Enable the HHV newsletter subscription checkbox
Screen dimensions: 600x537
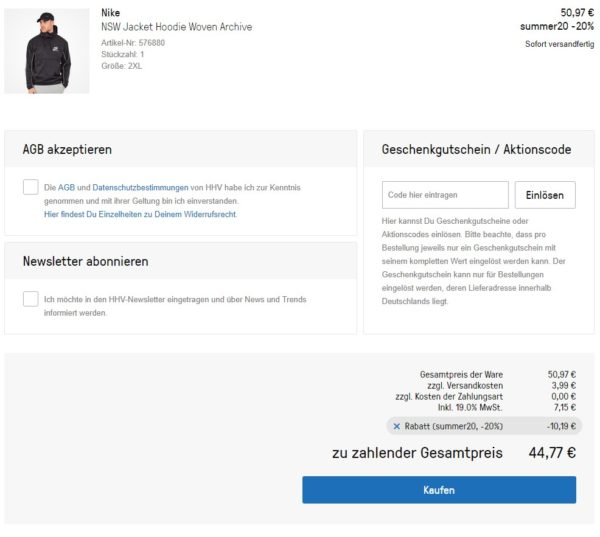[x=31, y=299]
